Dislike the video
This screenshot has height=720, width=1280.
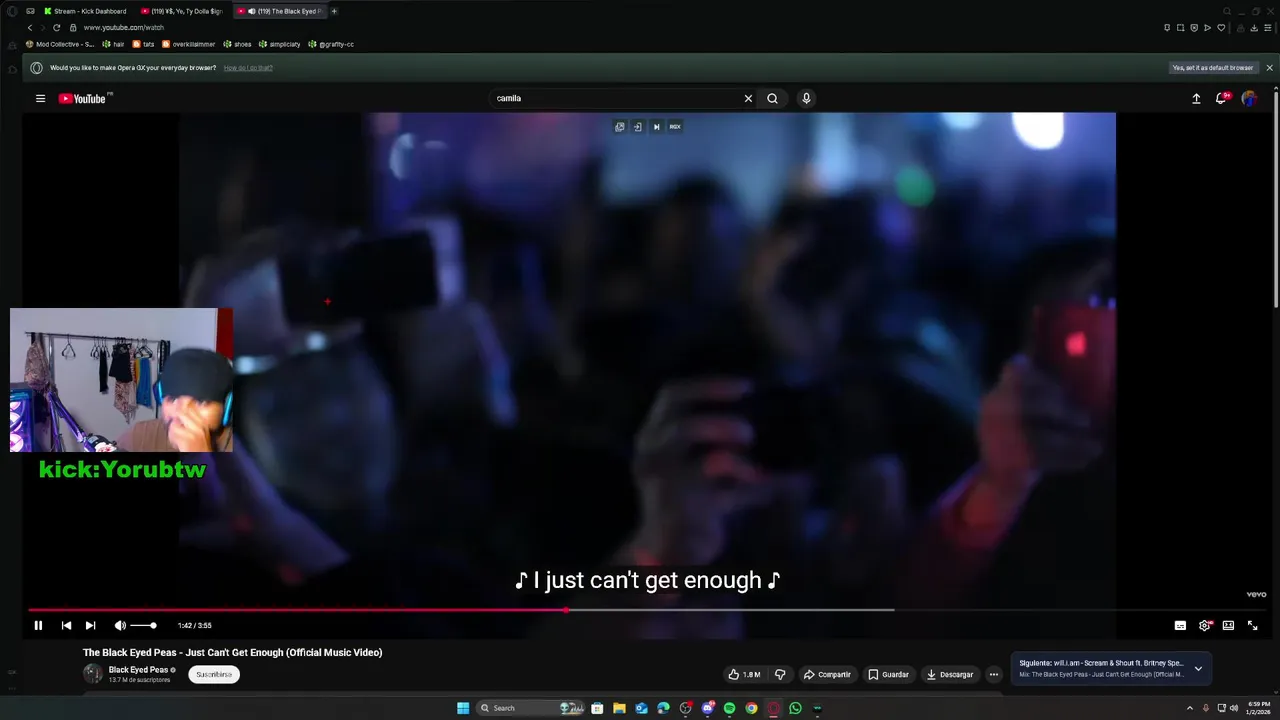click(x=780, y=674)
